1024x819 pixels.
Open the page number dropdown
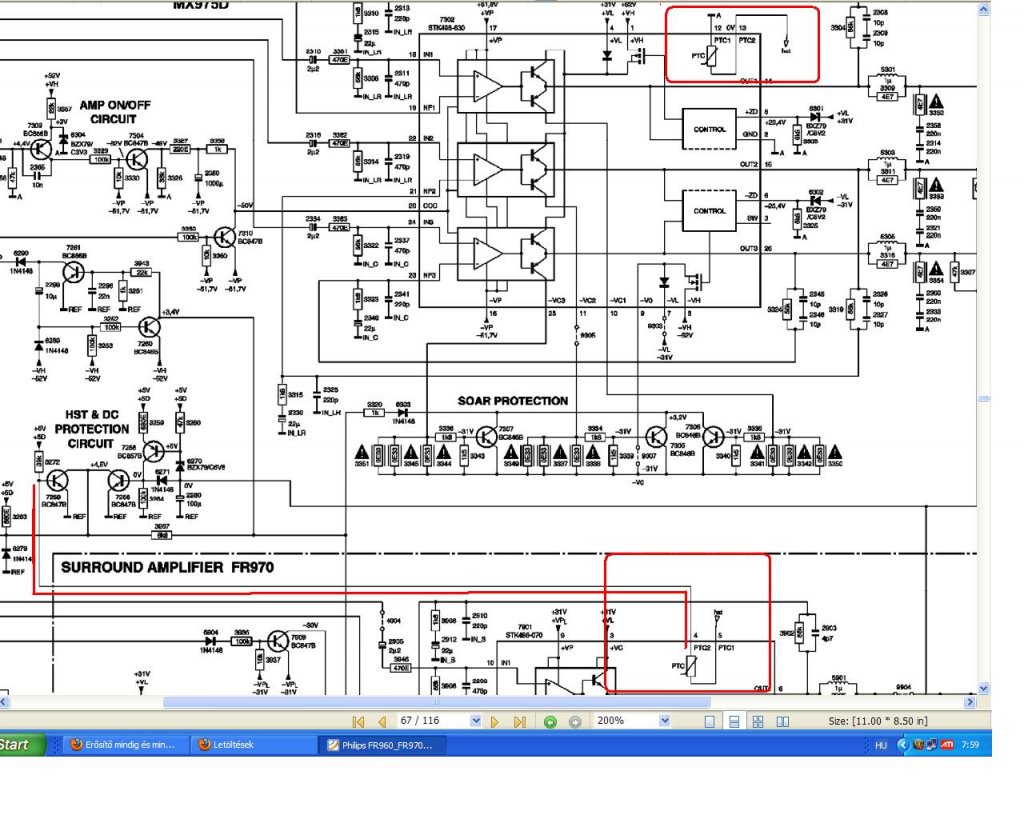[475, 721]
